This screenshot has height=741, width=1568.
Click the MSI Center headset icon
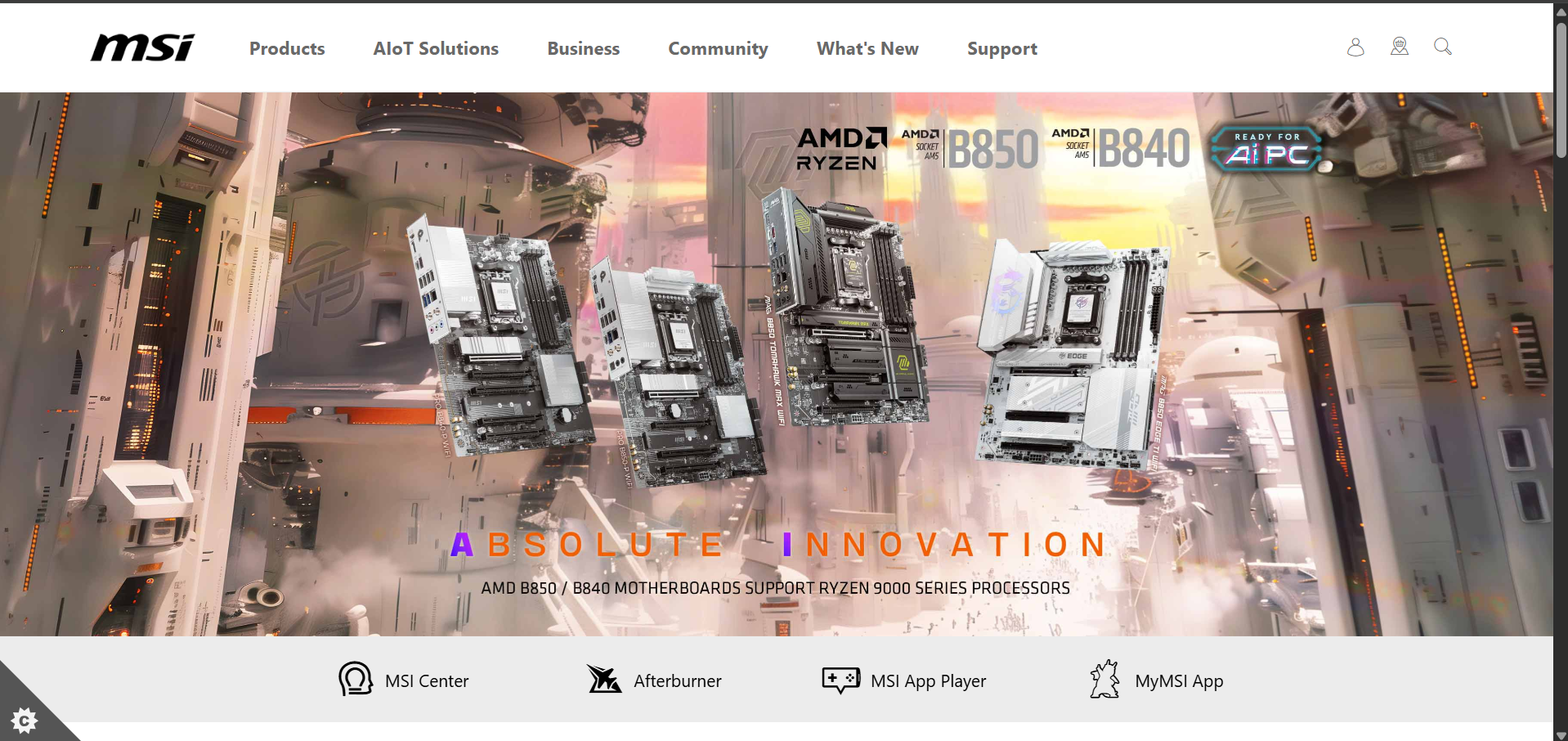point(356,679)
